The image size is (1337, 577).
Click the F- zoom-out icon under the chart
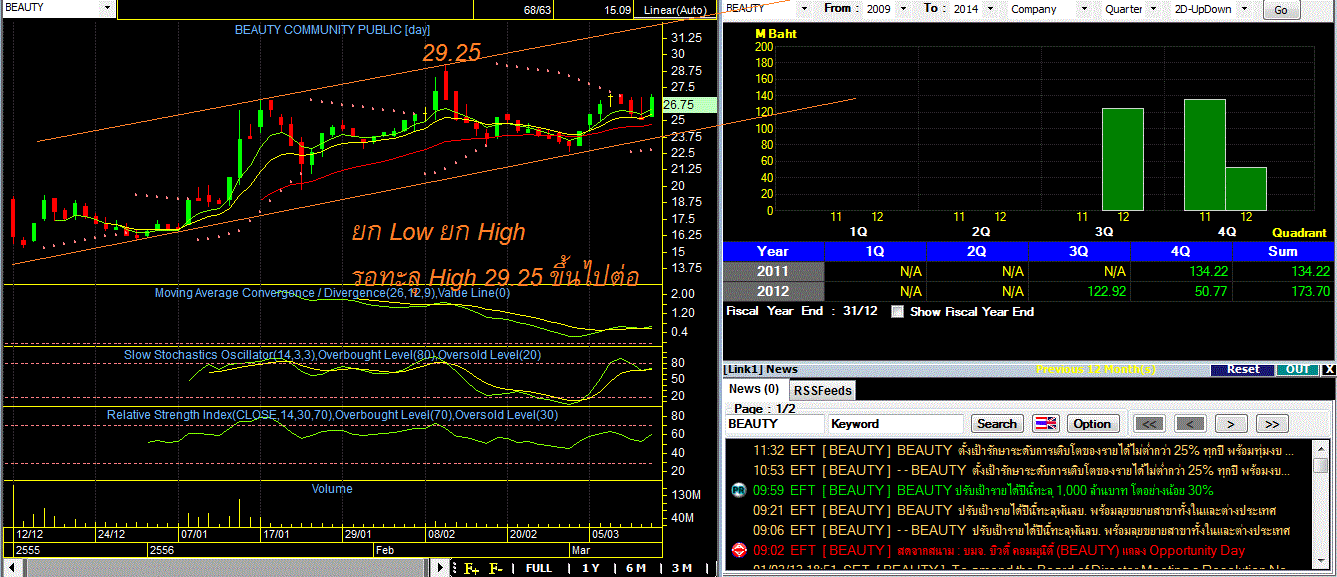(x=496, y=568)
